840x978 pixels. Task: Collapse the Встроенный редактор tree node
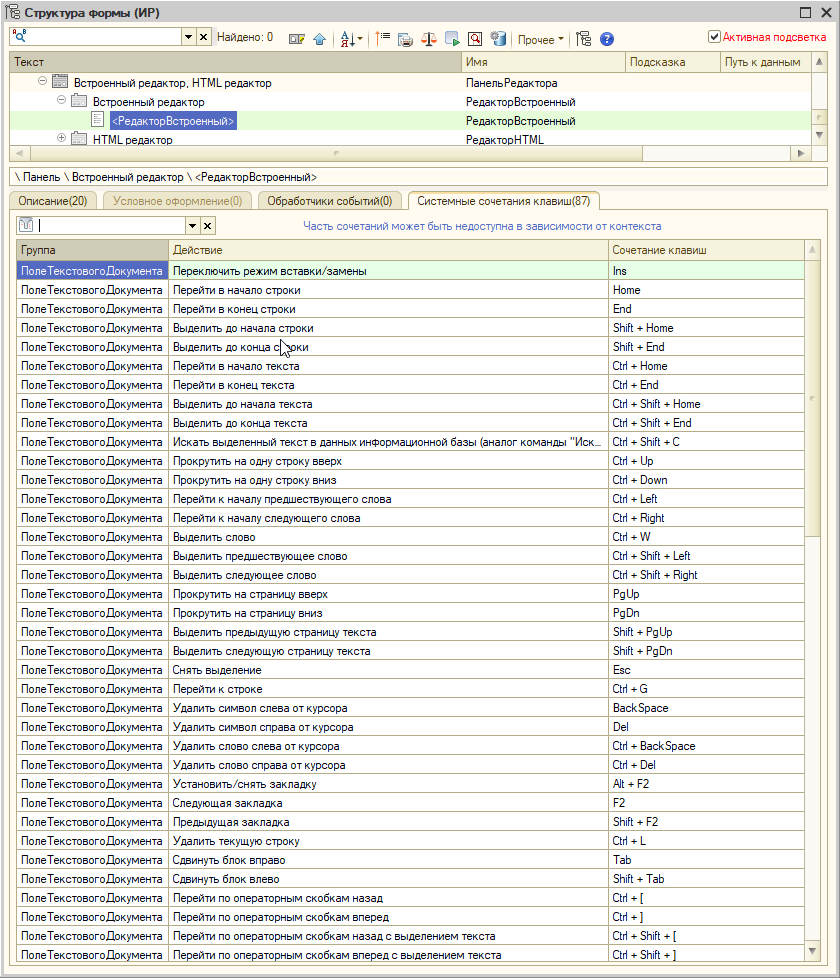tap(61, 100)
